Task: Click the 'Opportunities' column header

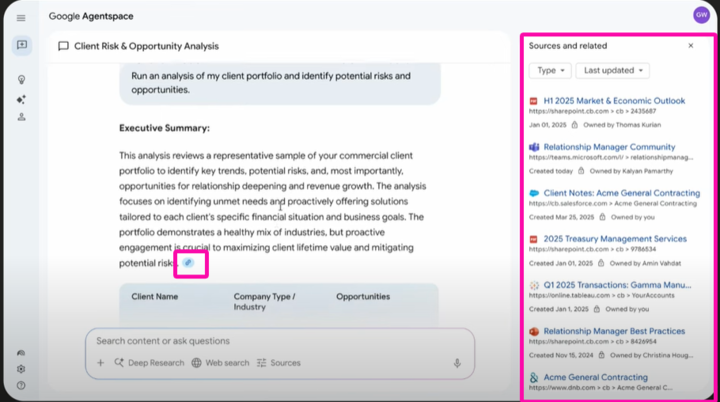Action: (363, 297)
